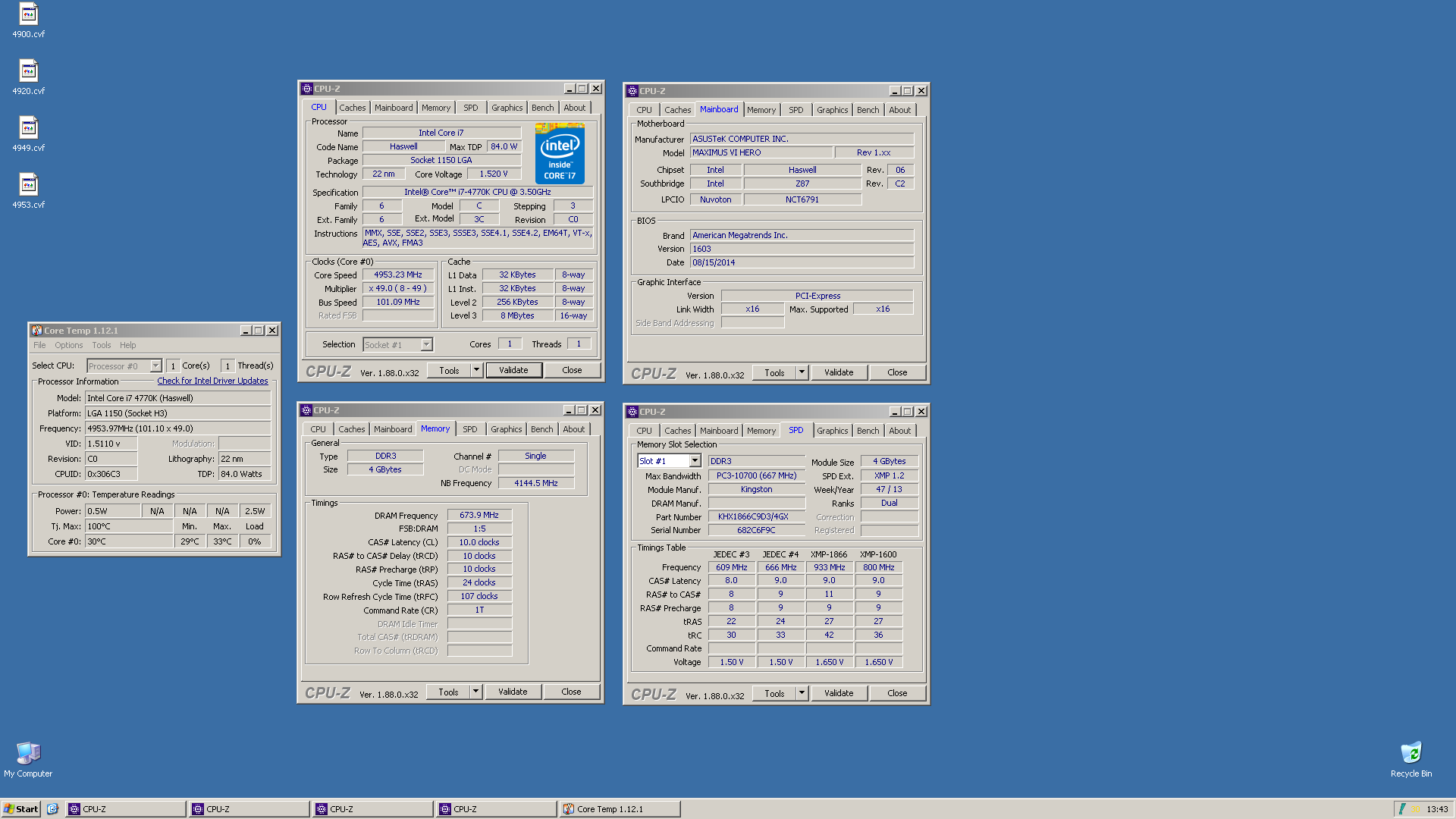Screen dimensions: 1456x819
Task: Click the CPUID 0x306C3 field
Action: tap(111, 474)
